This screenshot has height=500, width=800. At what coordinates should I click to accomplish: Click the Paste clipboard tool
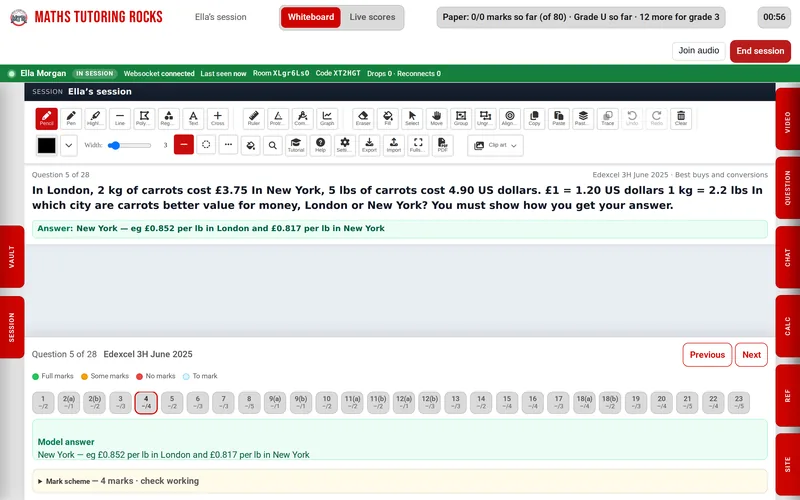559,118
